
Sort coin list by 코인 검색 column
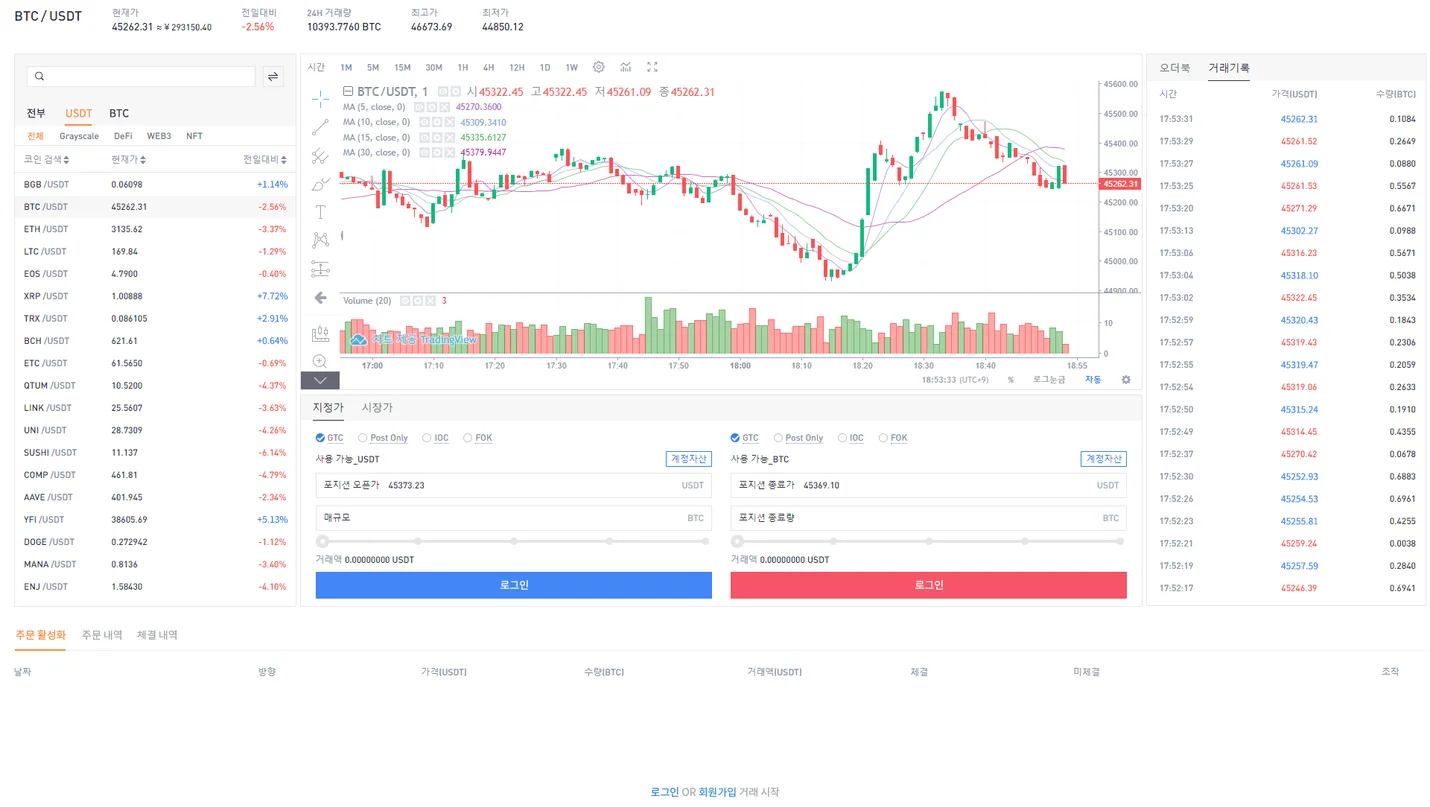pos(47,159)
